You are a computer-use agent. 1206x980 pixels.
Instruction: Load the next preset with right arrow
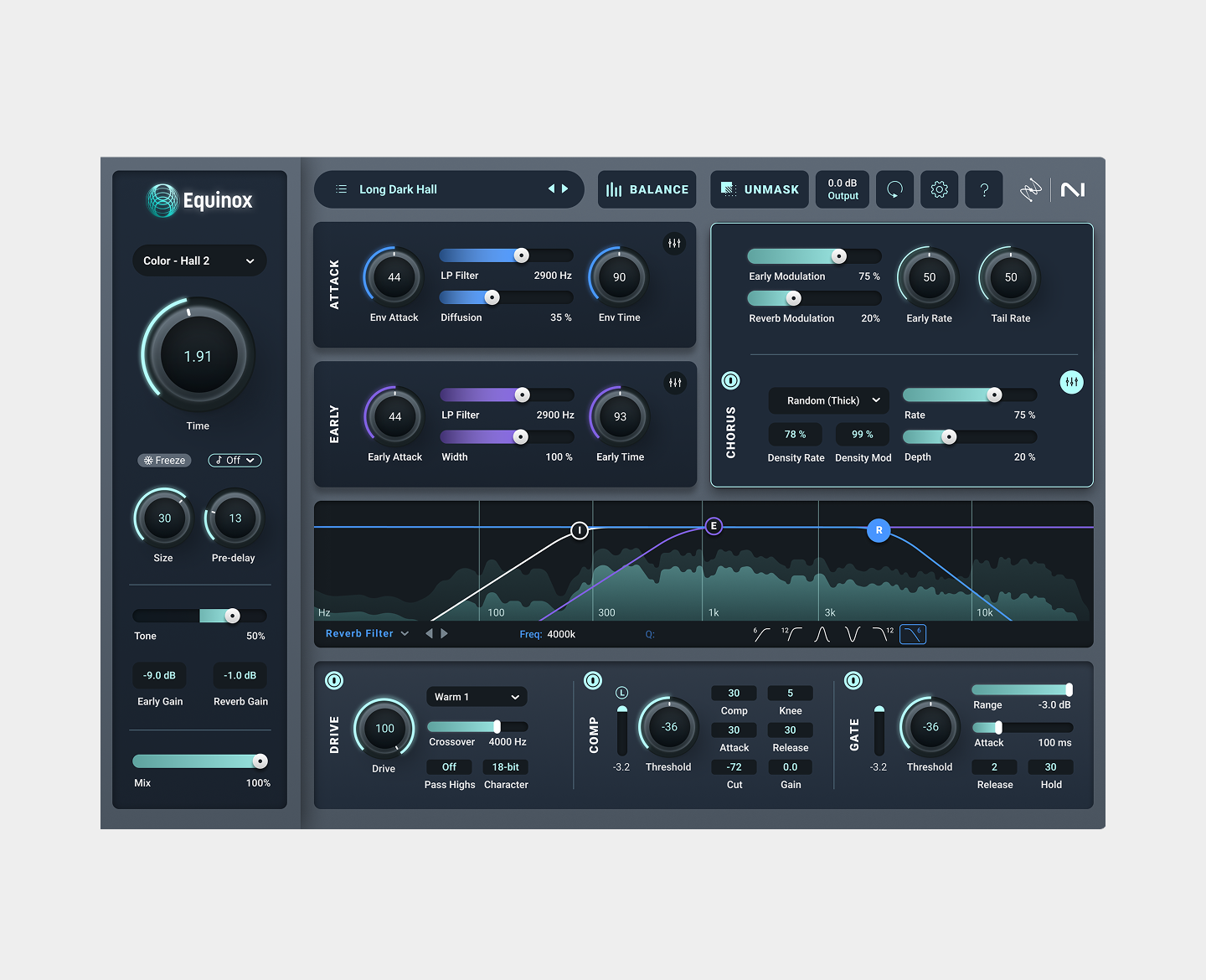(x=565, y=189)
